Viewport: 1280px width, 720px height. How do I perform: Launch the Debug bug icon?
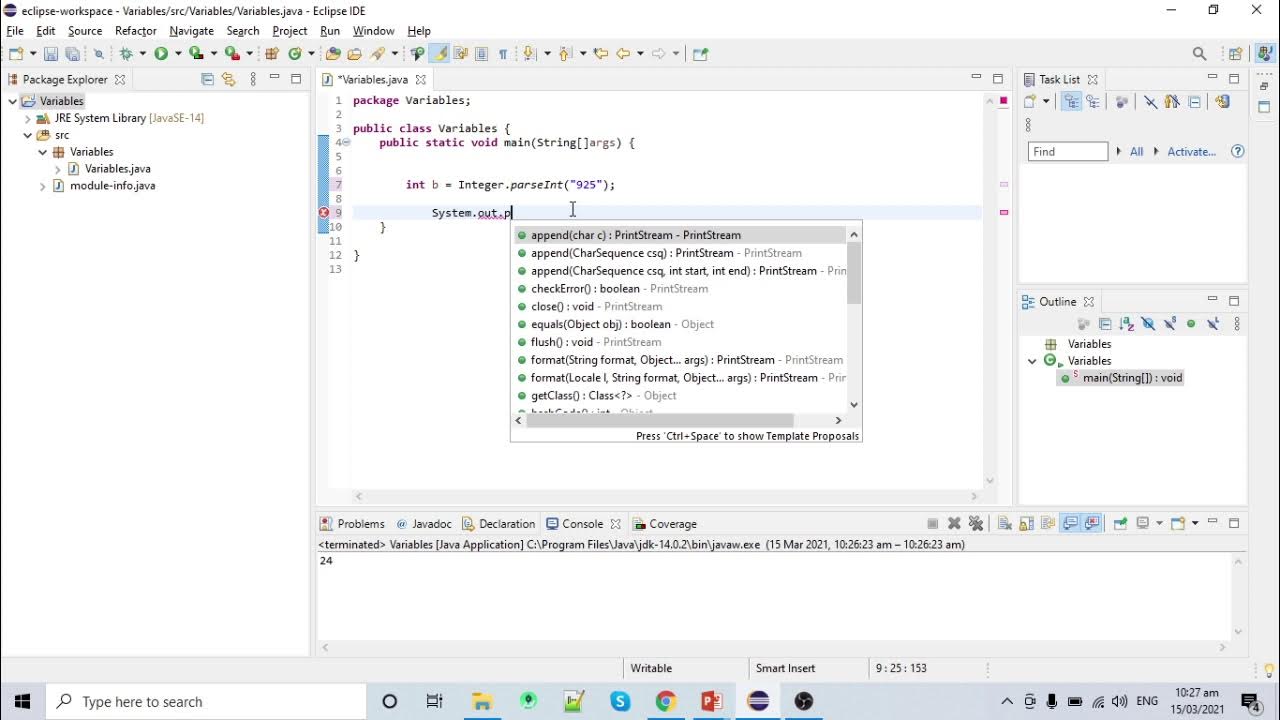[126, 54]
